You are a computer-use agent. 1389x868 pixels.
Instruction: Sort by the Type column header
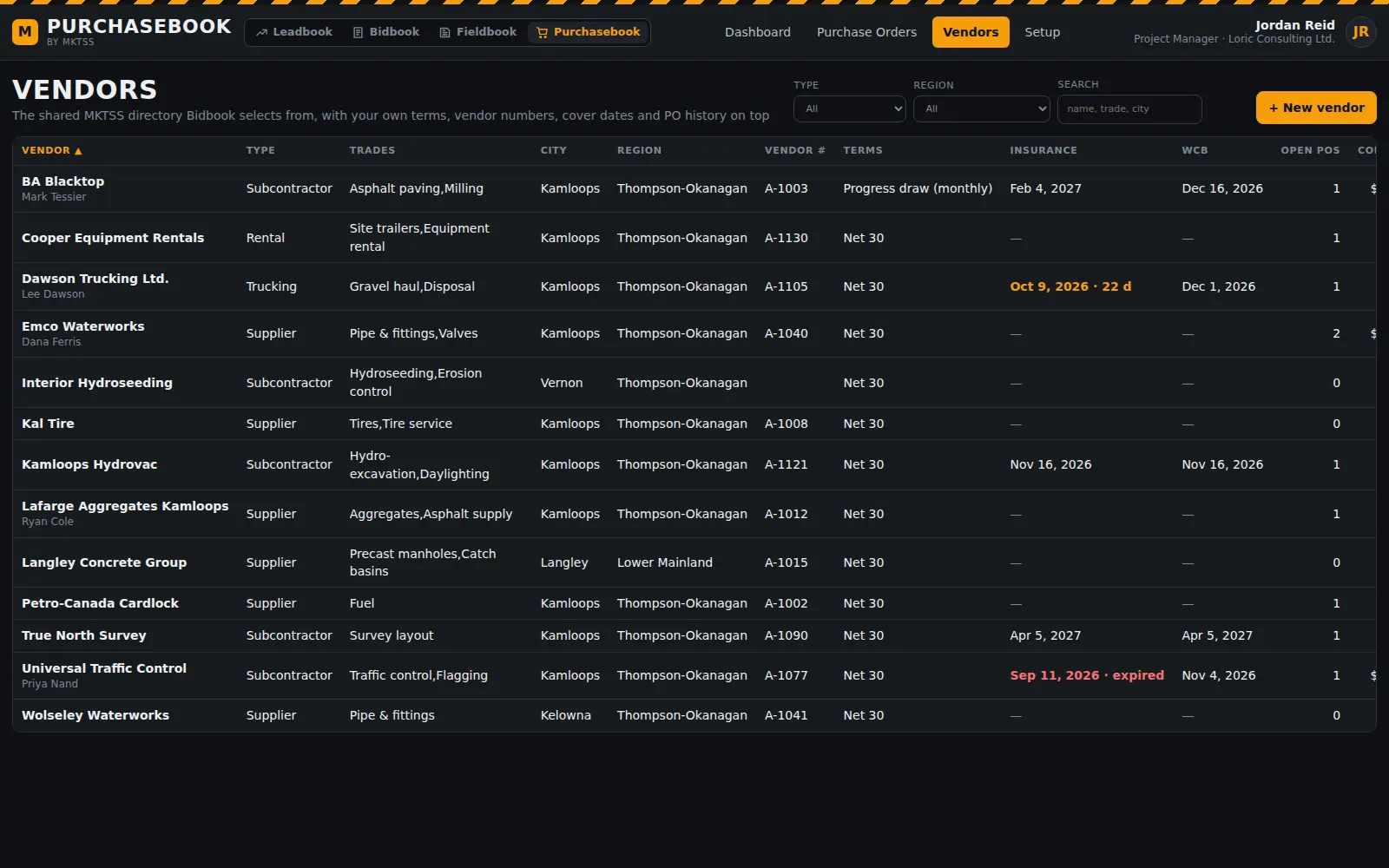coord(260,150)
